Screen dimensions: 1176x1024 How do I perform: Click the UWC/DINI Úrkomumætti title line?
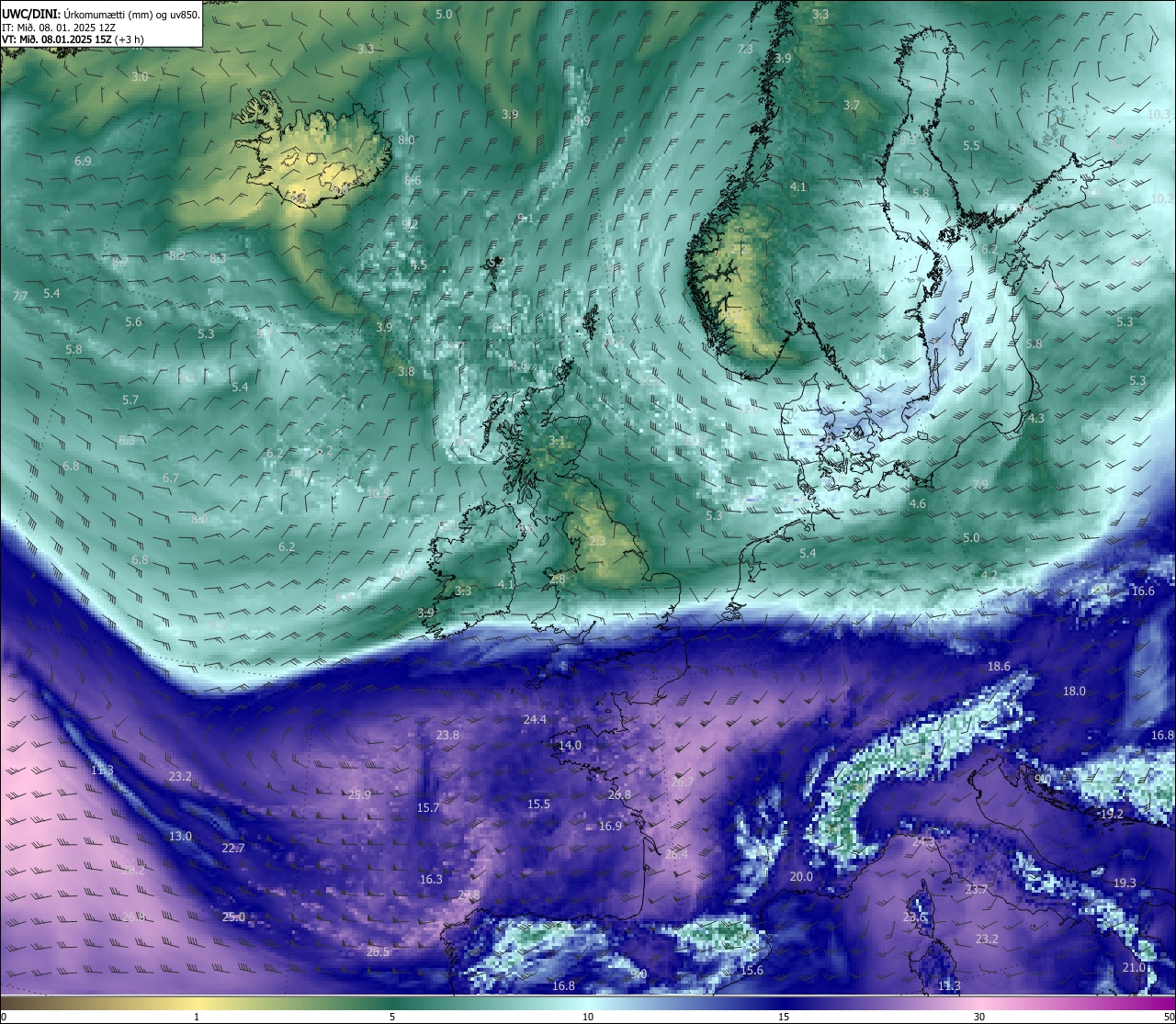pos(101,15)
